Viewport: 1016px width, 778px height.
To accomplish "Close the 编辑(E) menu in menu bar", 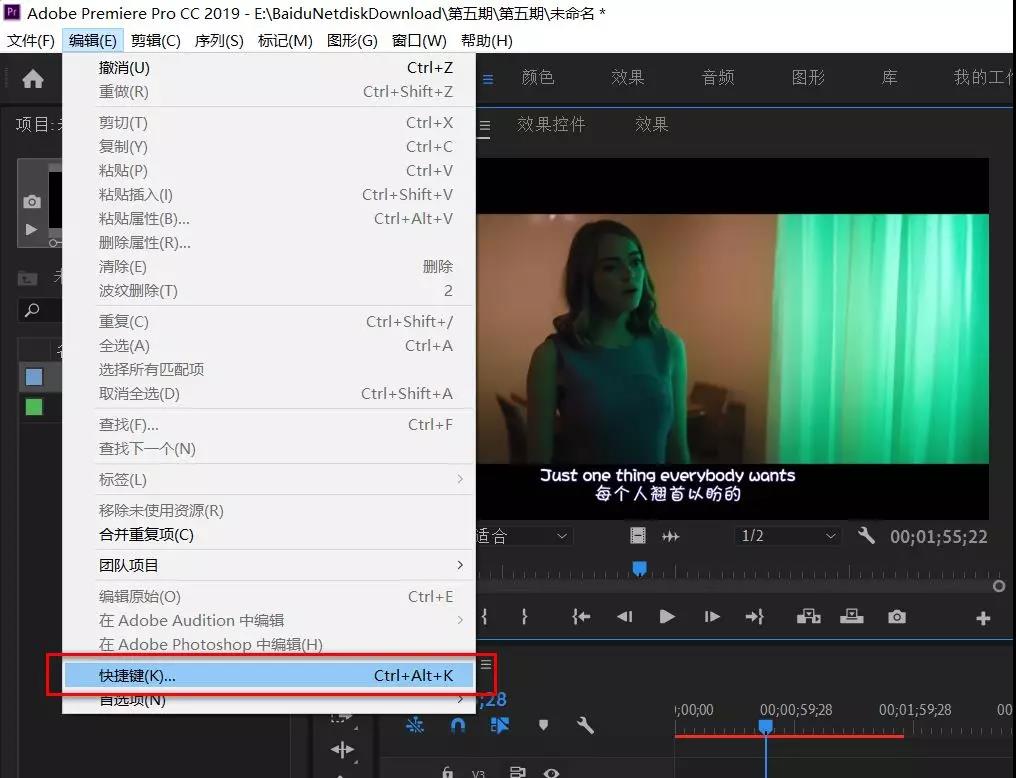I will point(93,41).
